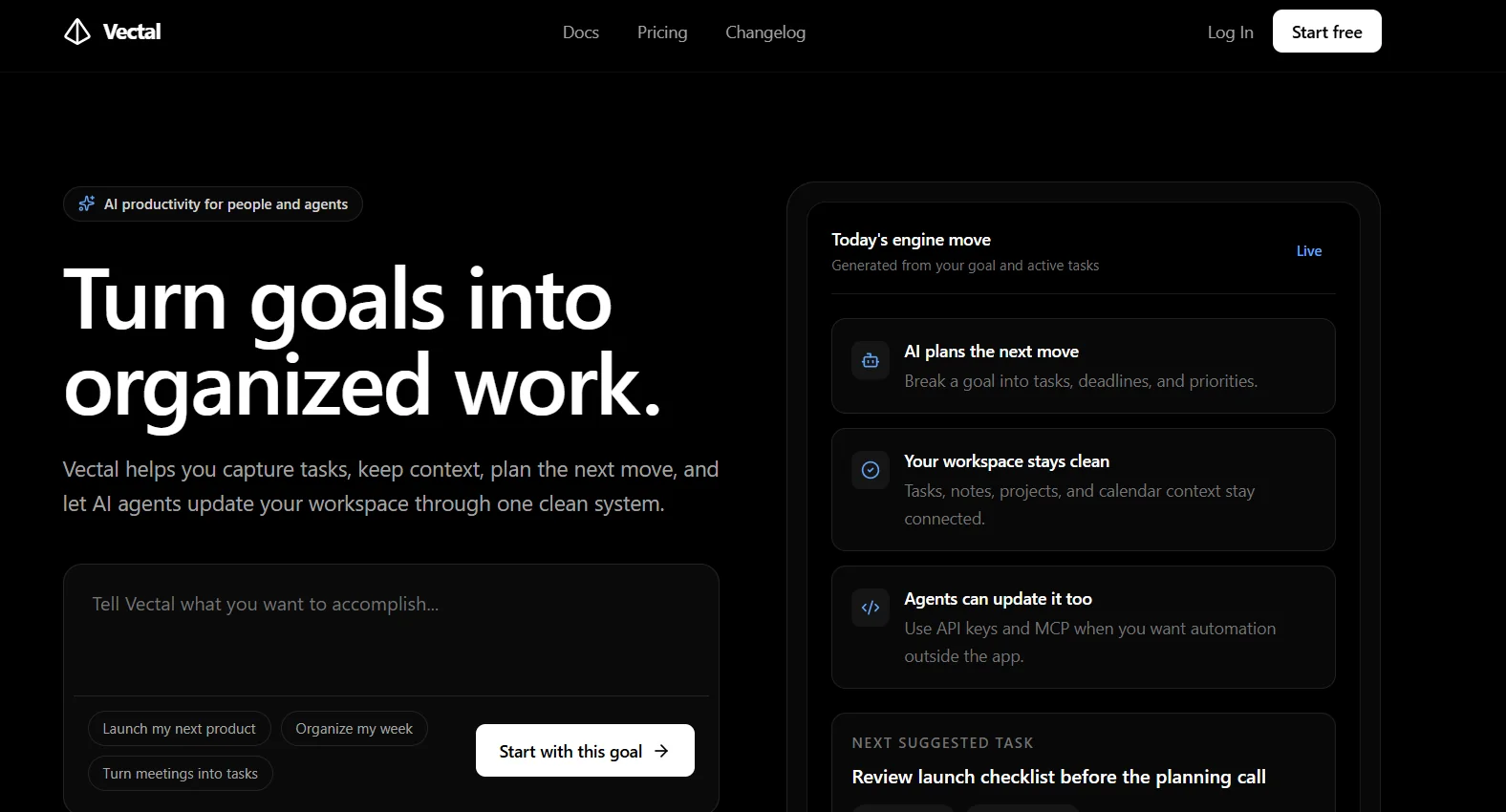Click the Start free button
Screen dimensions: 1506x812
tap(1327, 32)
